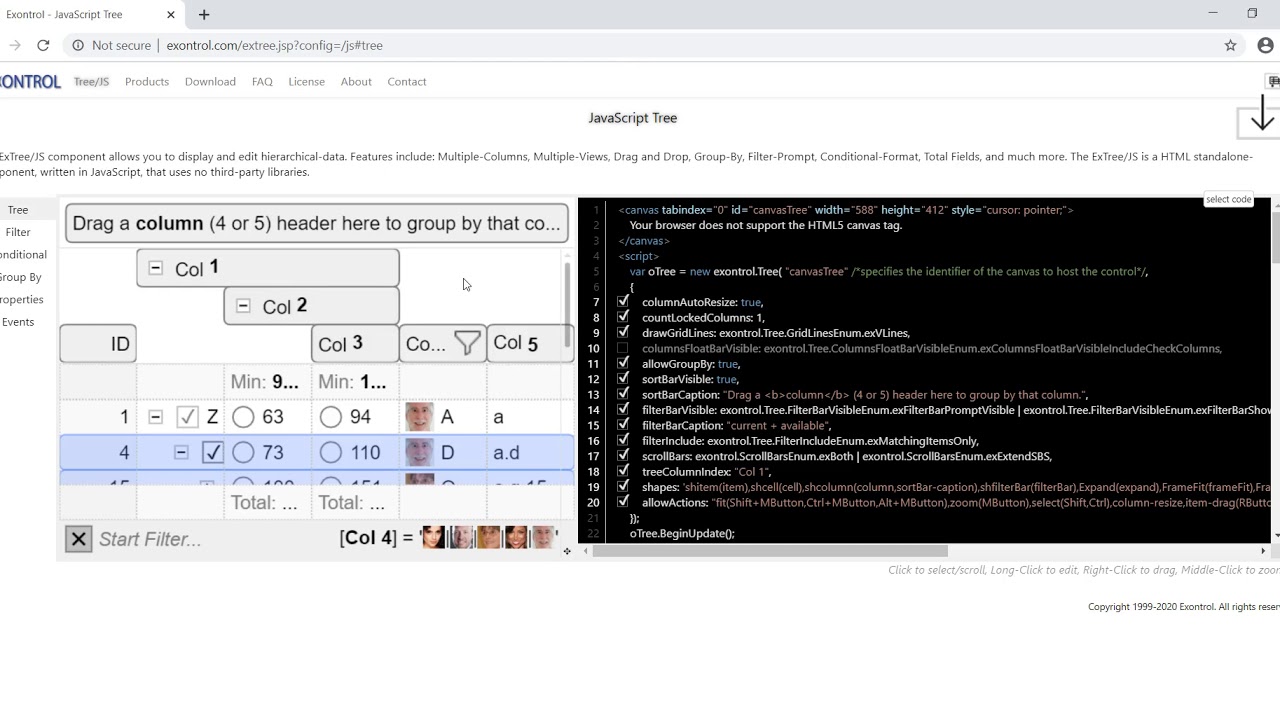Click the last face in the filter caption
This screenshot has height=720, width=1280.
tap(544, 537)
